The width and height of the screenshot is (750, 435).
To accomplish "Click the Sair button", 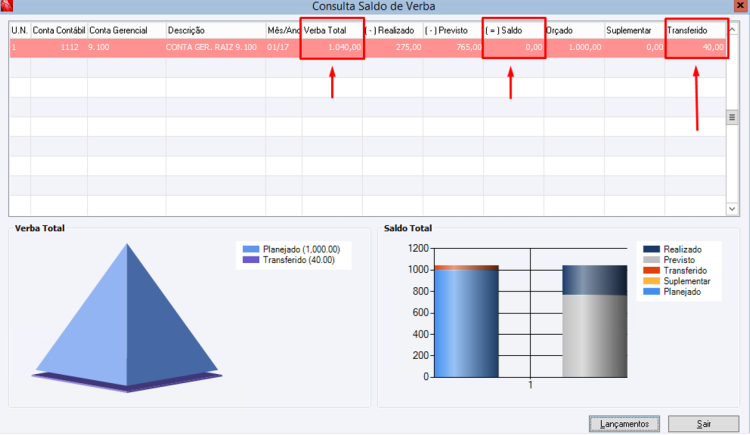I will click(x=703, y=424).
